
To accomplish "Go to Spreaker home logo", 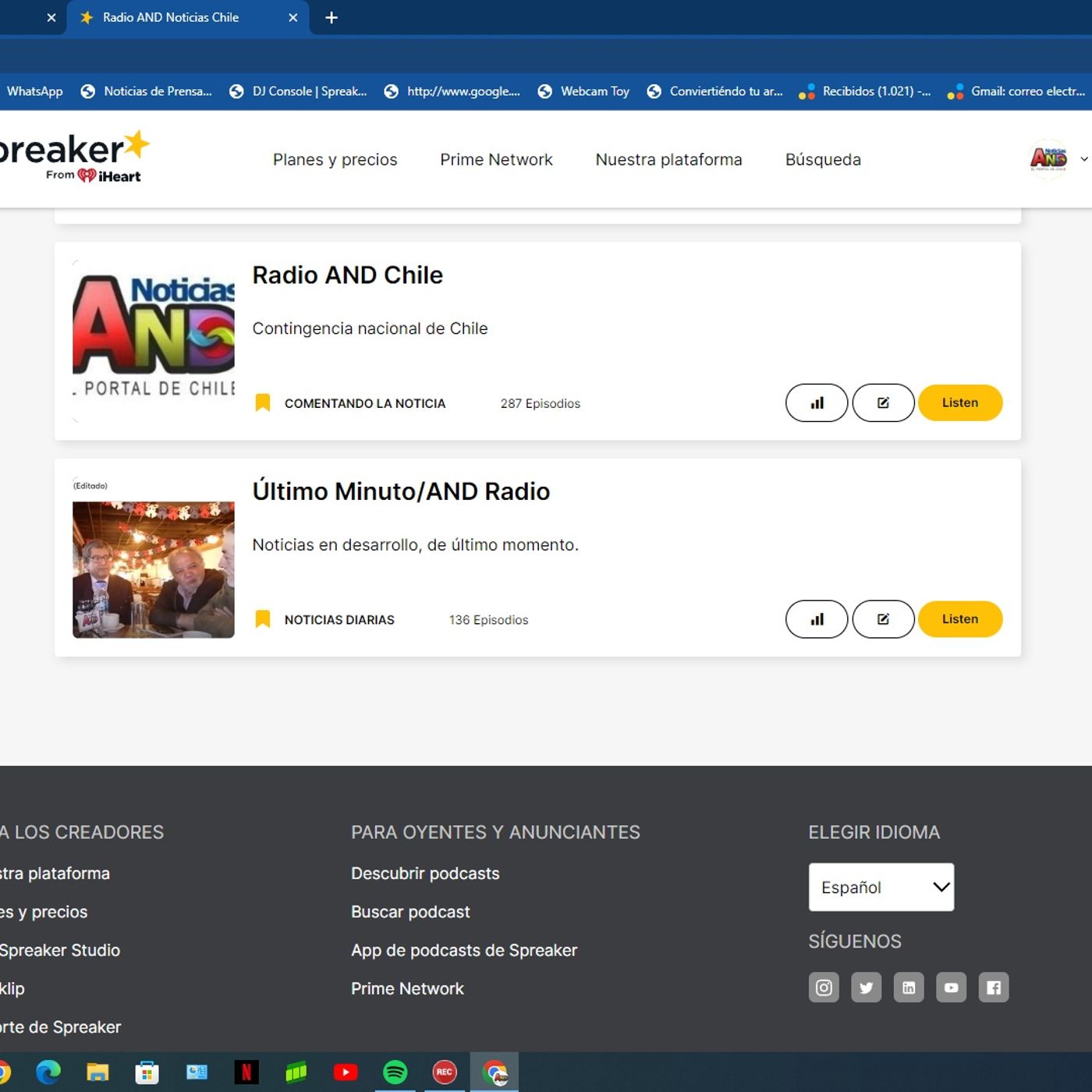I will point(73,157).
